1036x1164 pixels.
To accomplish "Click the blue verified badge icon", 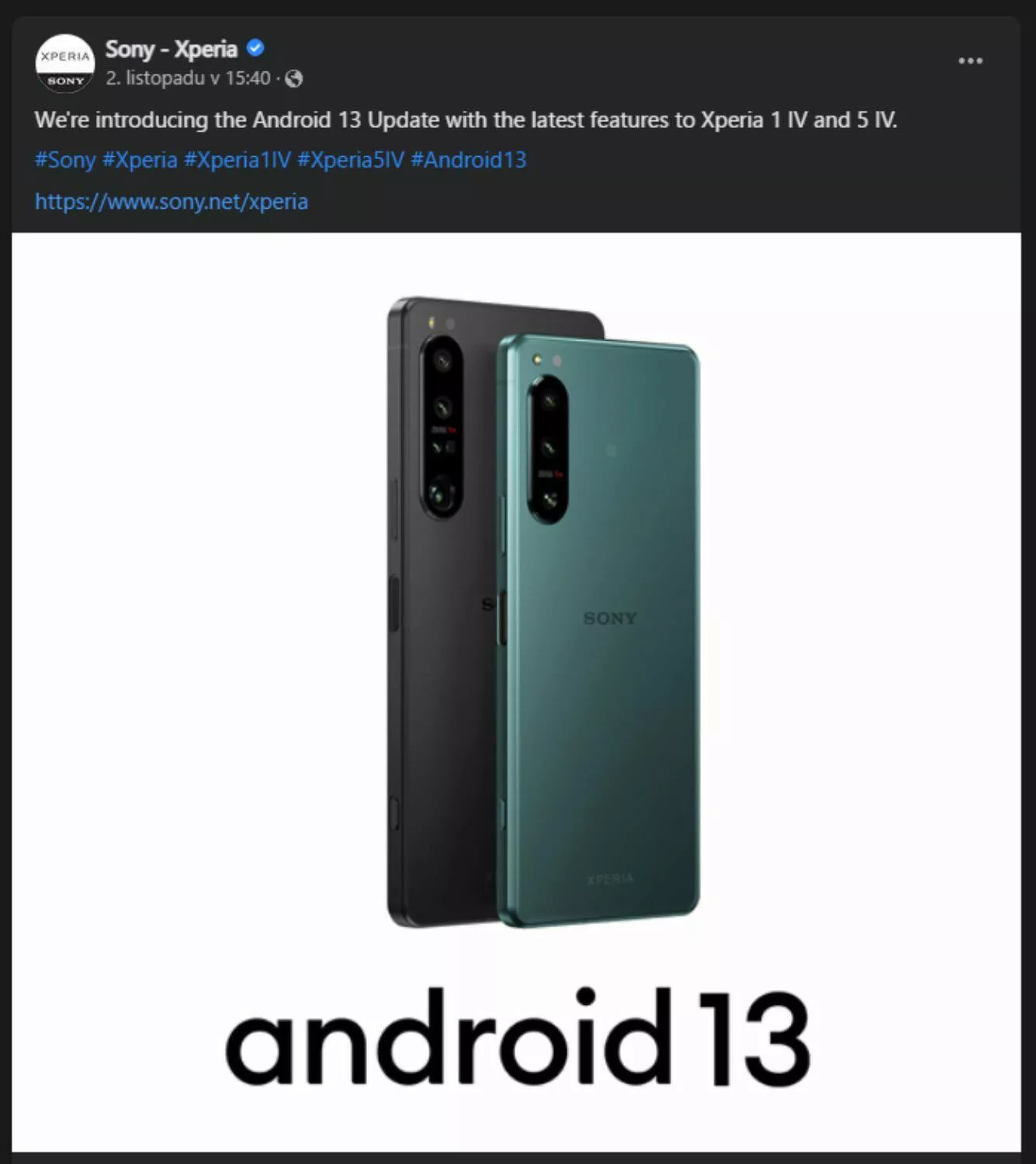I will pos(255,48).
